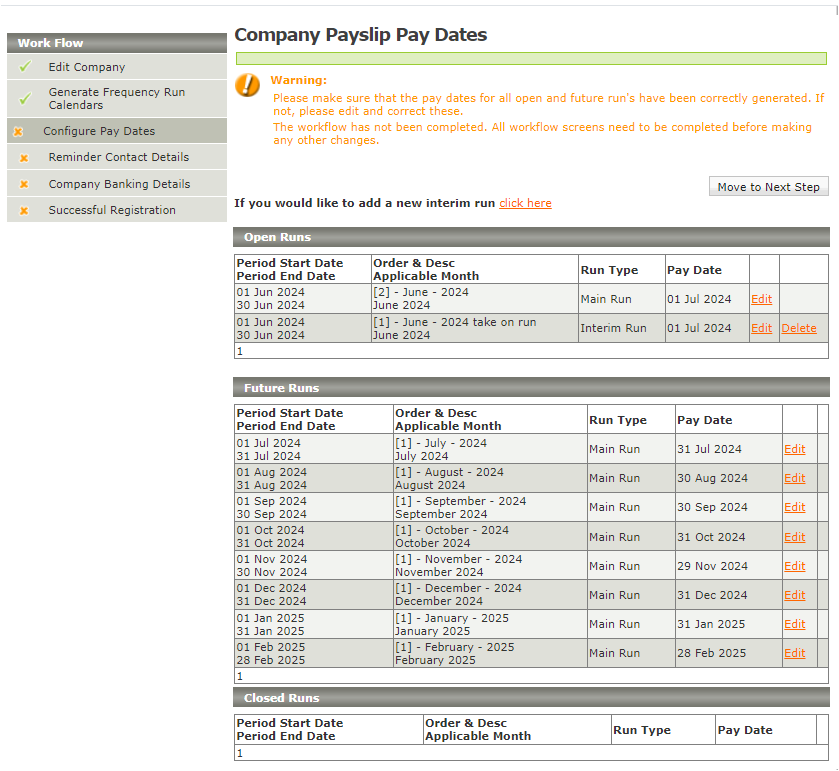Delete the June 2024 take on interim run
The image size is (839, 771).
point(798,328)
